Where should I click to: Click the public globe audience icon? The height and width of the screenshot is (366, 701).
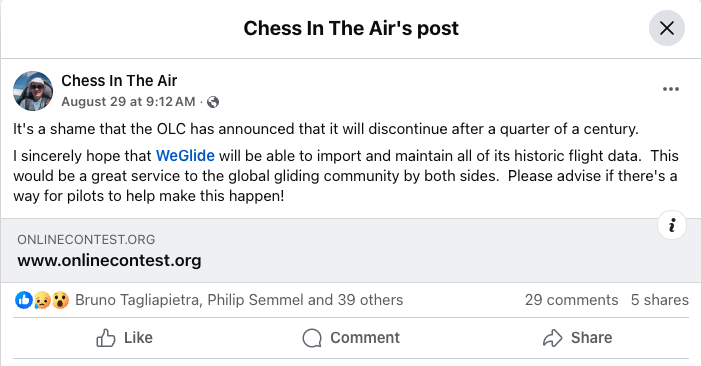click(x=213, y=102)
